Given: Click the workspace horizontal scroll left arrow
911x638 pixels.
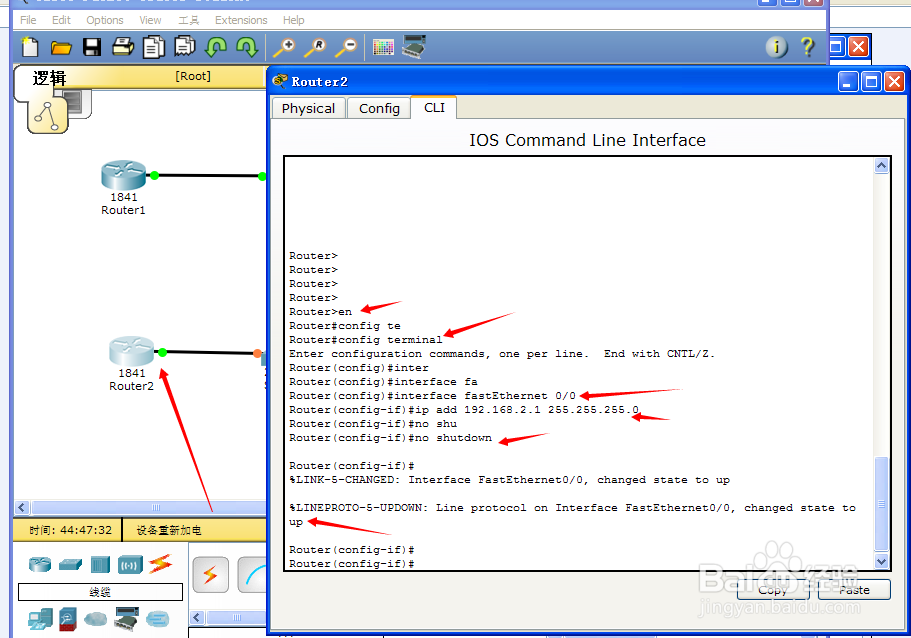Looking at the screenshot, I should pyautogui.click(x=22, y=507).
